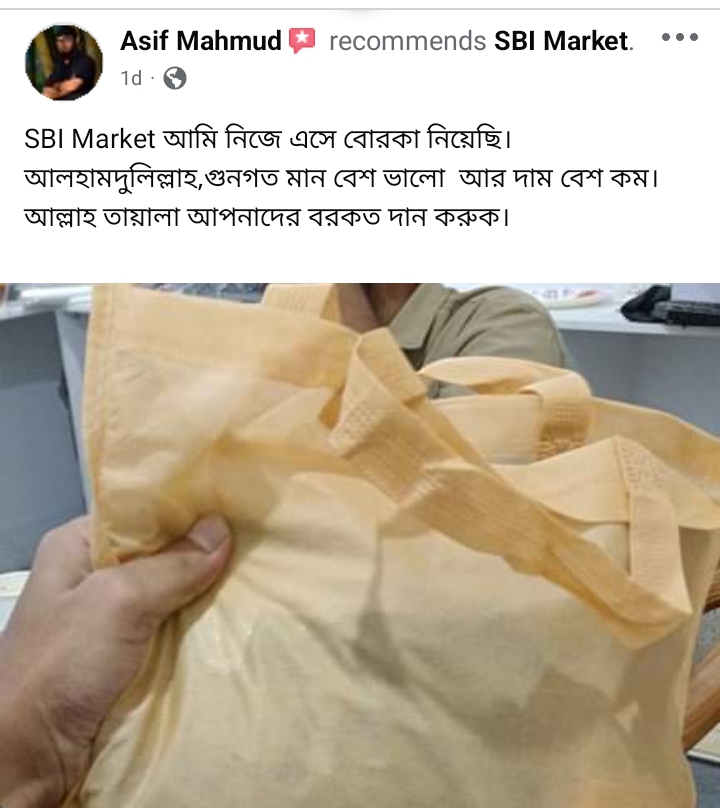The height and width of the screenshot is (808, 720).
Task: Open Asif Mahmud's profile from his name
Action: pos(201,41)
